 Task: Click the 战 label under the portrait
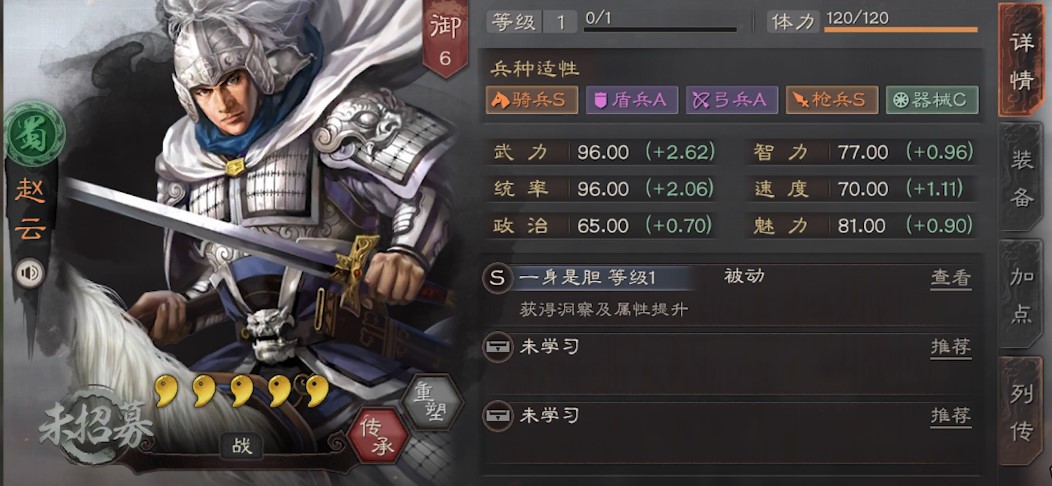[242, 446]
